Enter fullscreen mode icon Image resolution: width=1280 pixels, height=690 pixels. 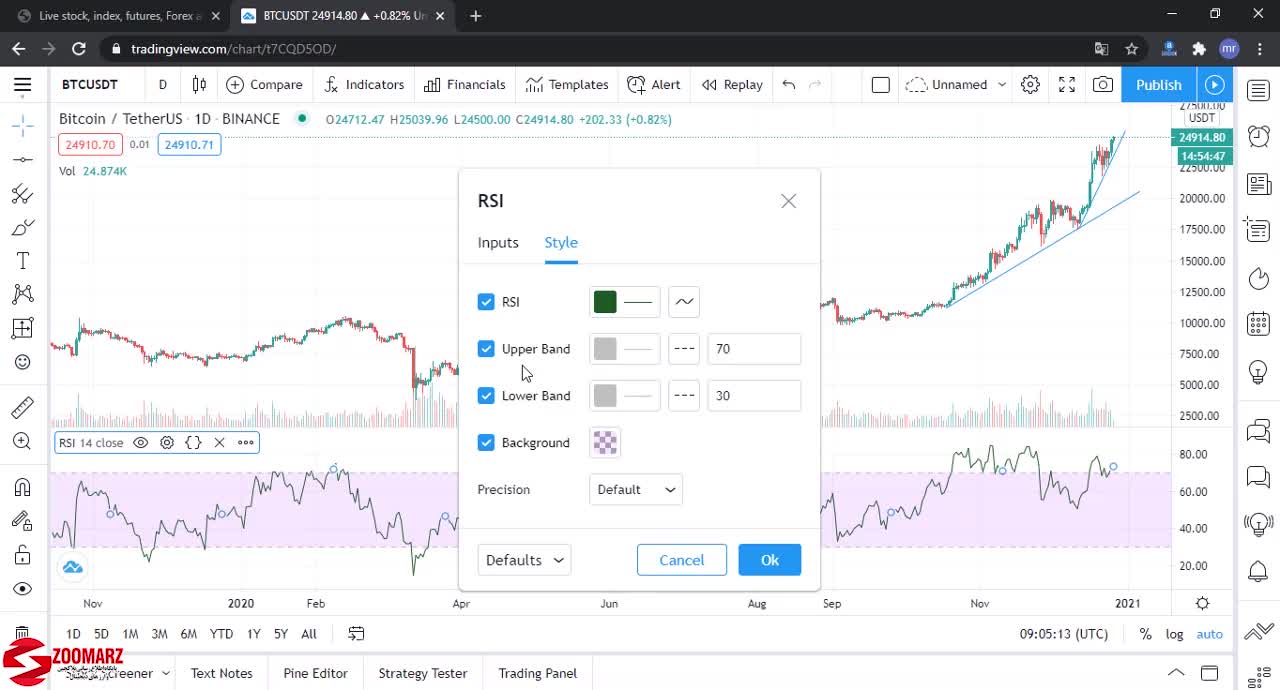(1067, 85)
